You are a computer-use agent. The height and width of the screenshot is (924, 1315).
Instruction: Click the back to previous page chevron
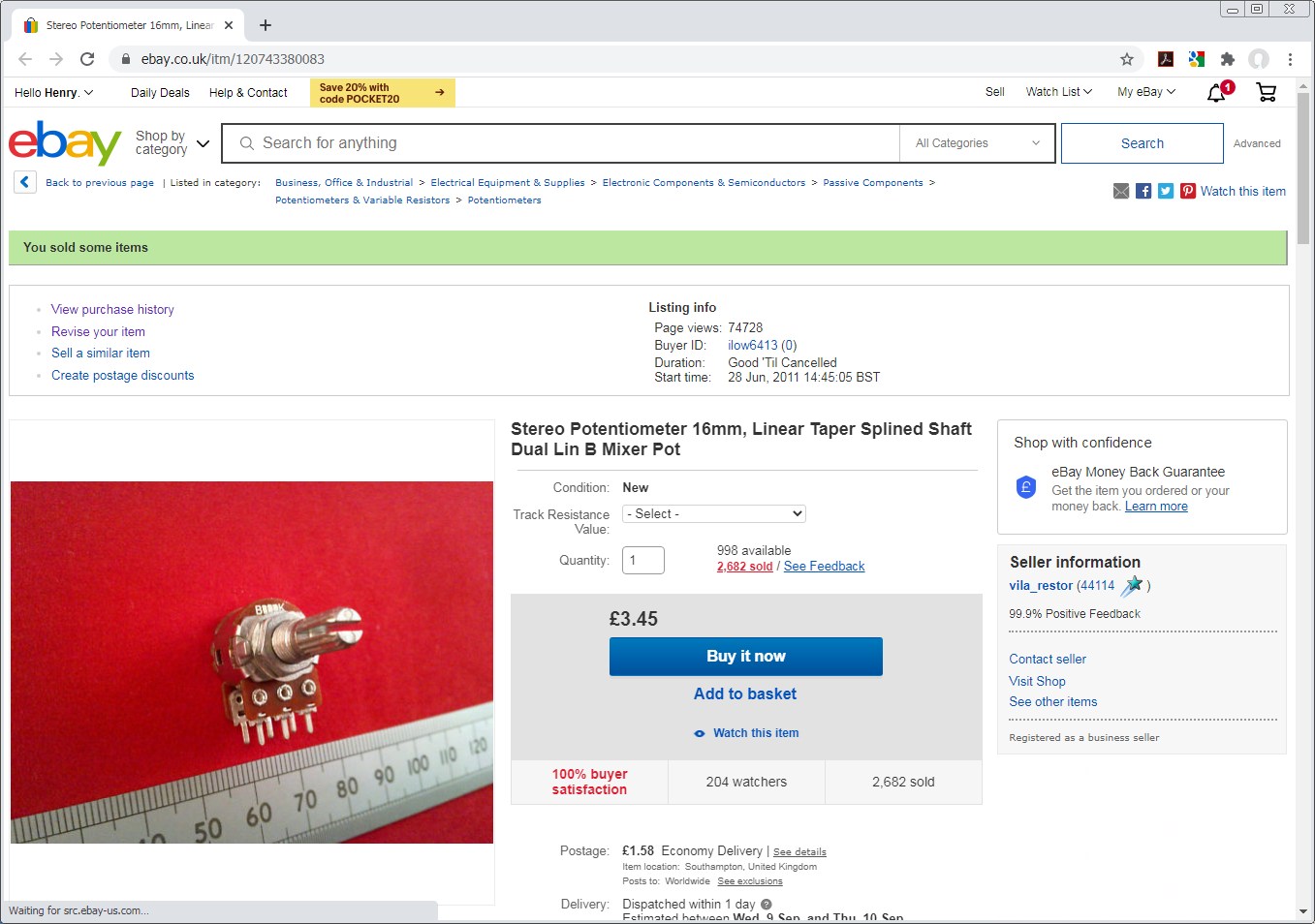[24, 182]
